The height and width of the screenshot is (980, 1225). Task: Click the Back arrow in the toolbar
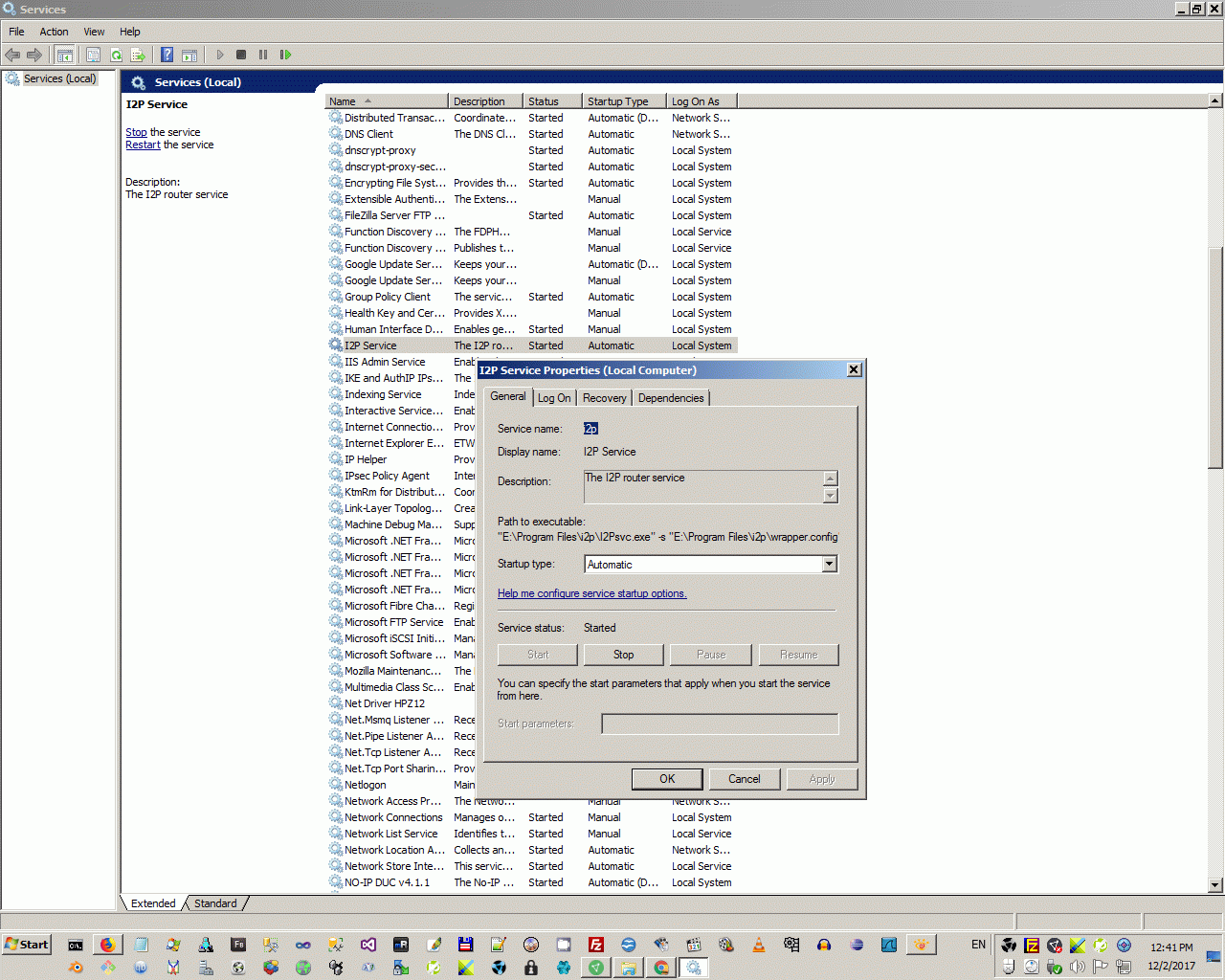pyautogui.click(x=12, y=56)
